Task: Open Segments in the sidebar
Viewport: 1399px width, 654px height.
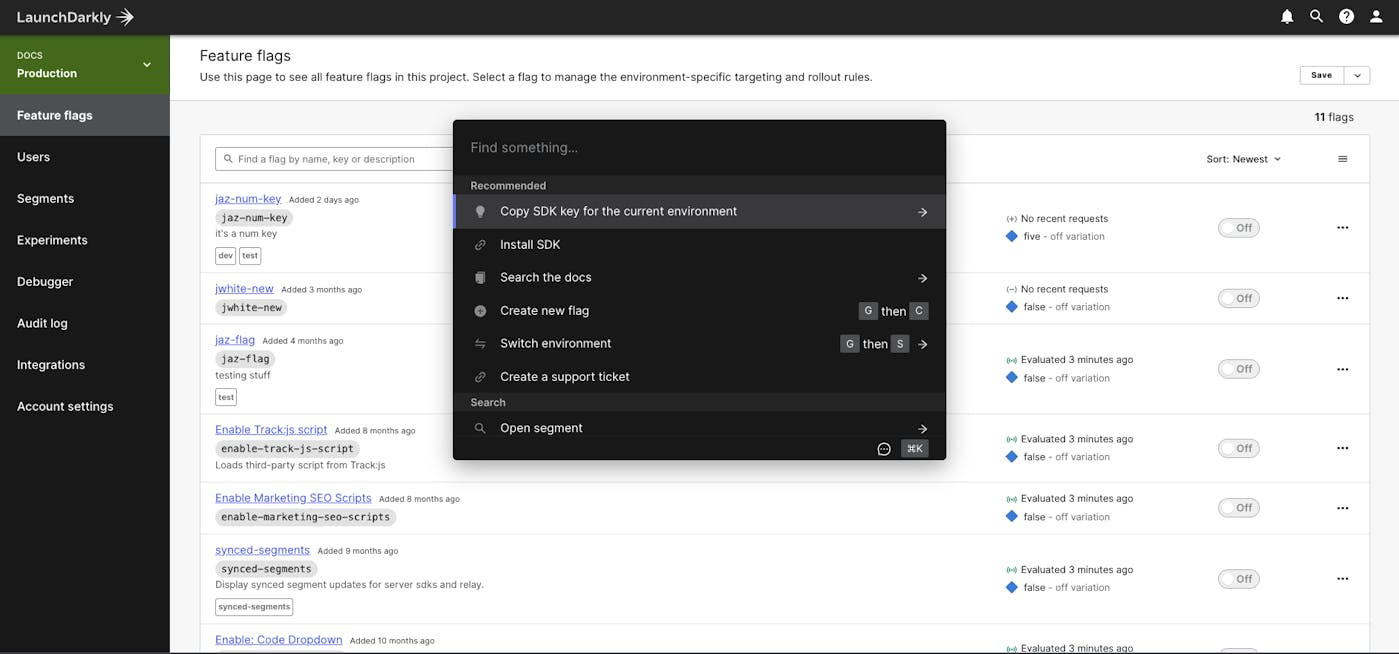Action: tap(85, 199)
